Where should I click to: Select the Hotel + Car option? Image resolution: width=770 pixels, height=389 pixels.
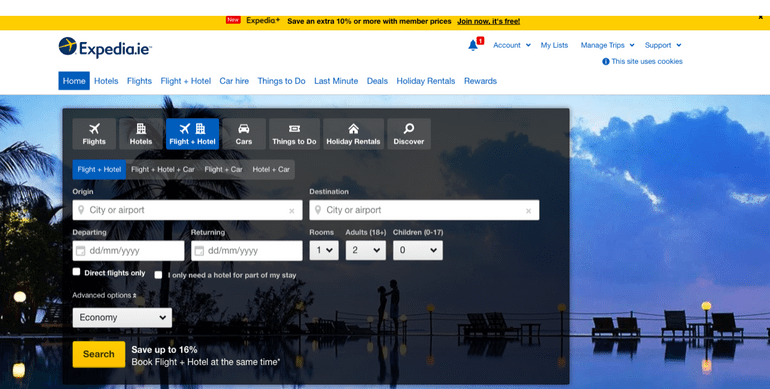[271, 169]
